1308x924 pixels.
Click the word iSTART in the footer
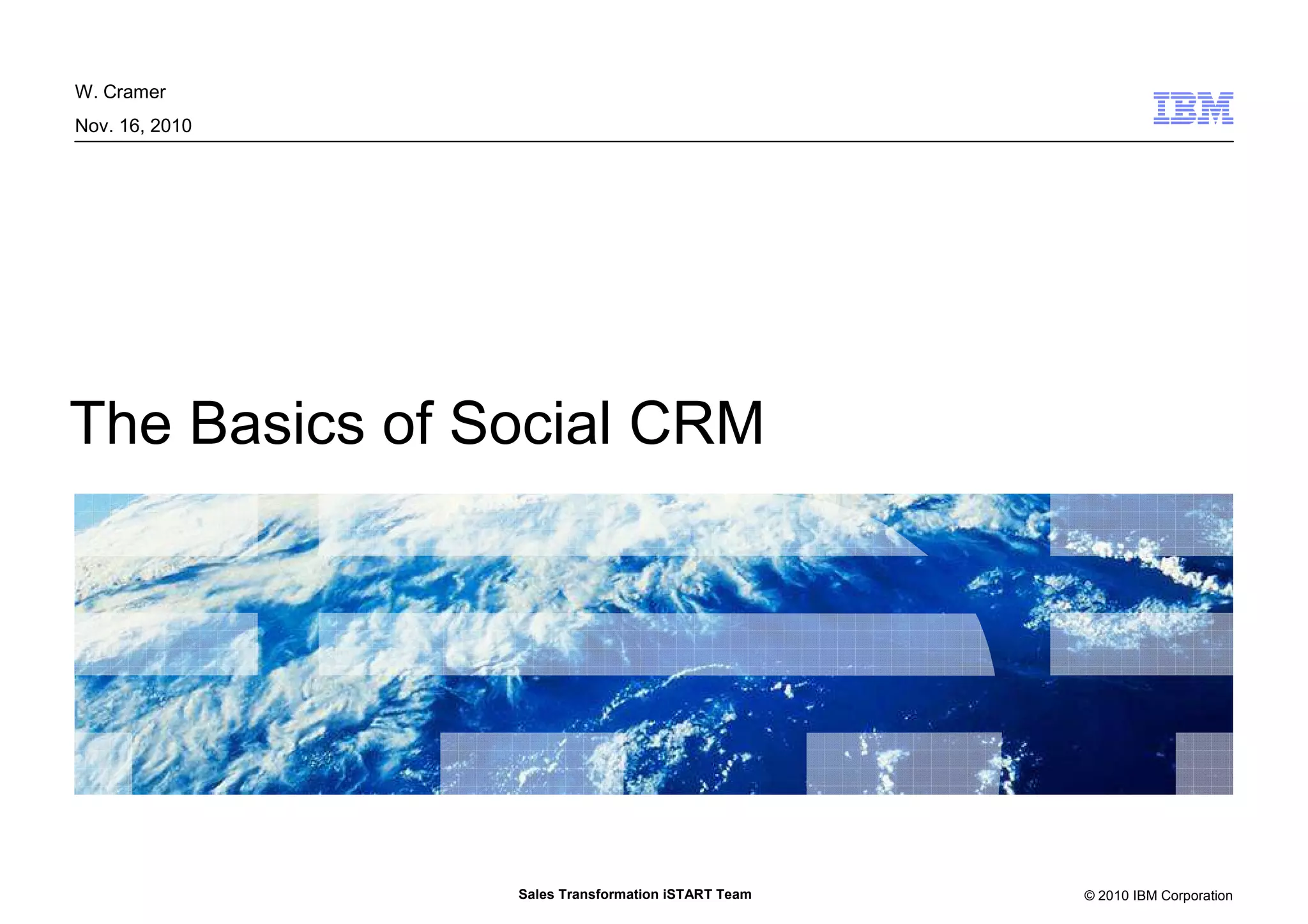(687, 894)
